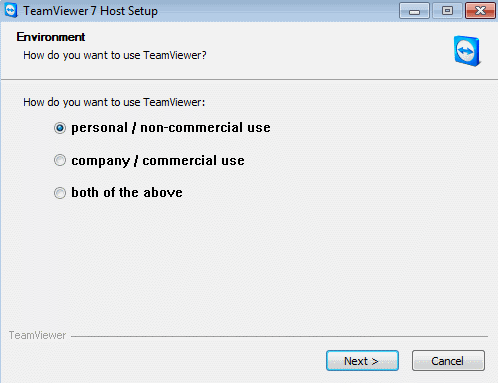Click the bold Environment heading
Image resolution: width=498 pixels, height=383 pixels.
(x=51, y=37)
